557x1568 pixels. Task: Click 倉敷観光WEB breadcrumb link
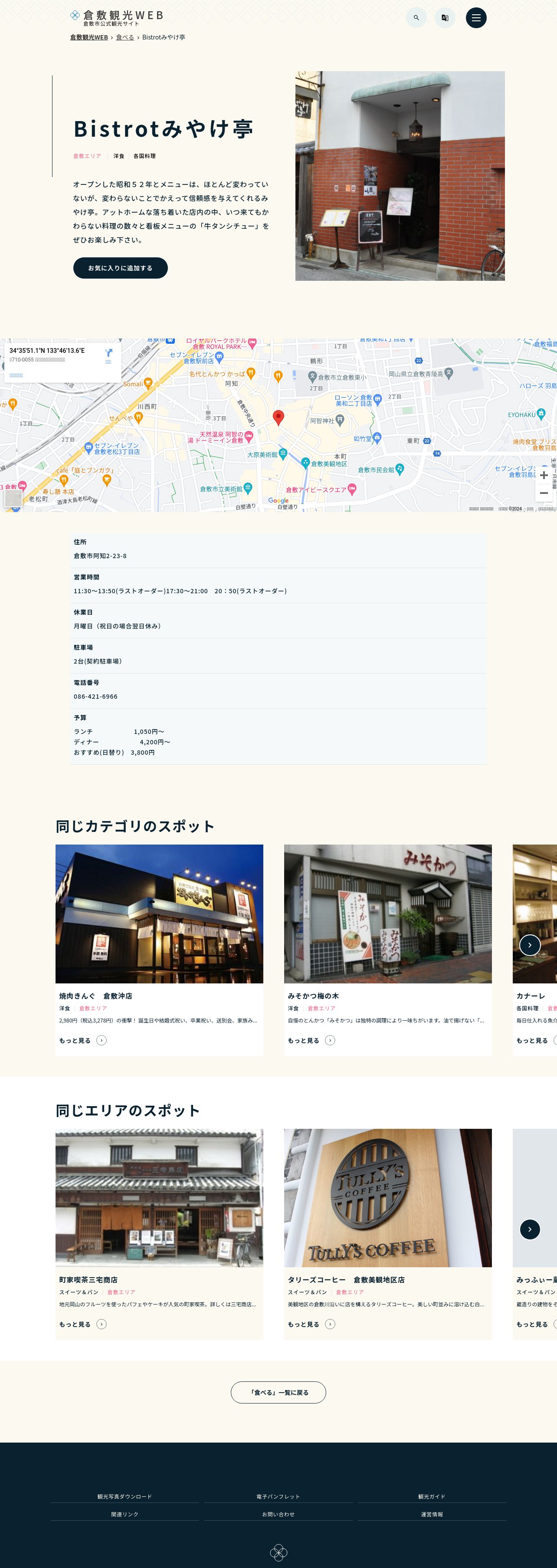click(x=89, y=37)
